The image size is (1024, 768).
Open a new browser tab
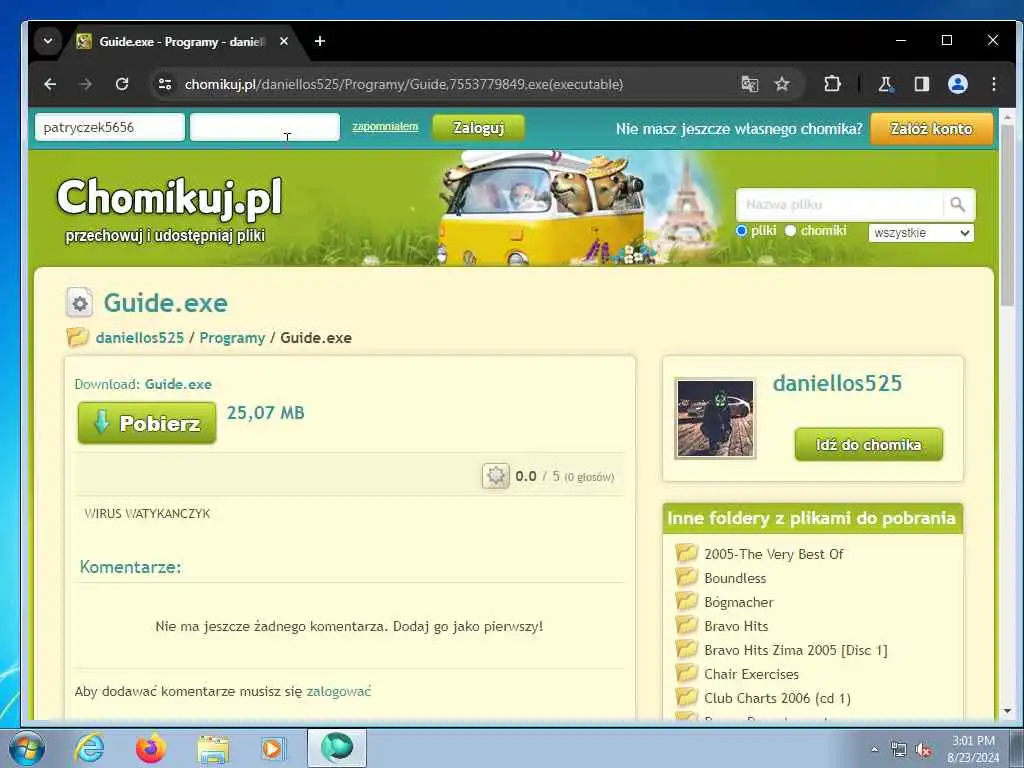(319, 41)
